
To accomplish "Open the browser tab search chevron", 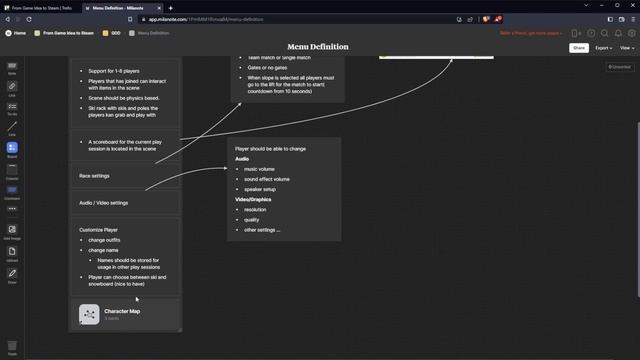I will (586, 5).
